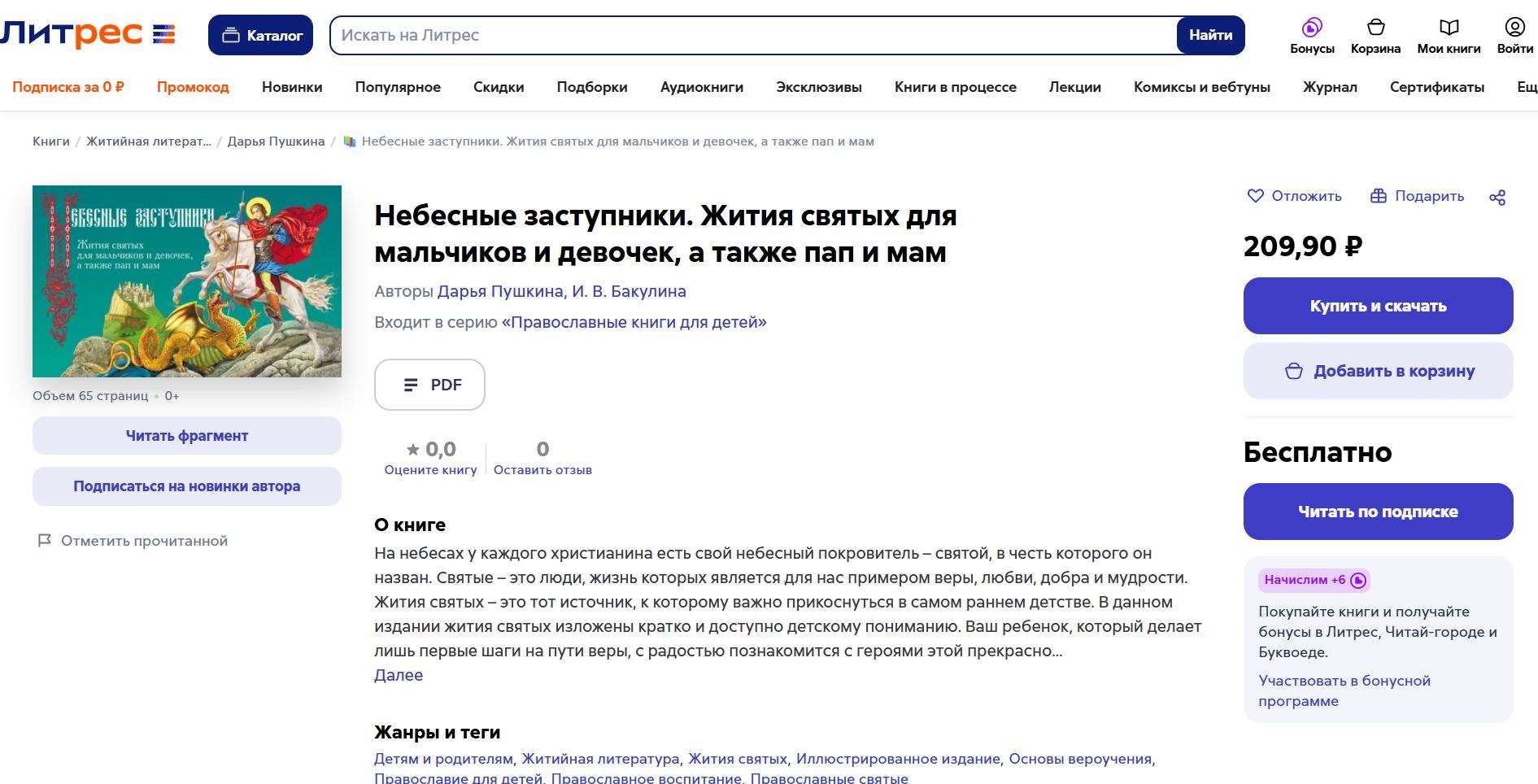
Task: Open the Скидки section
Action: coord(499,87)
